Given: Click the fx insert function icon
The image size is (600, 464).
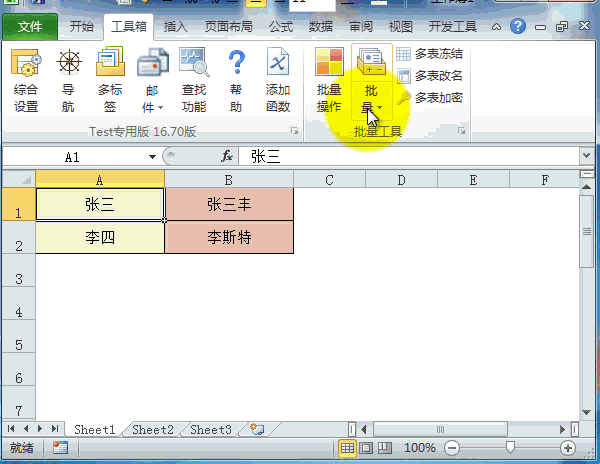Looking at the screenshot, I should (227, 157).
